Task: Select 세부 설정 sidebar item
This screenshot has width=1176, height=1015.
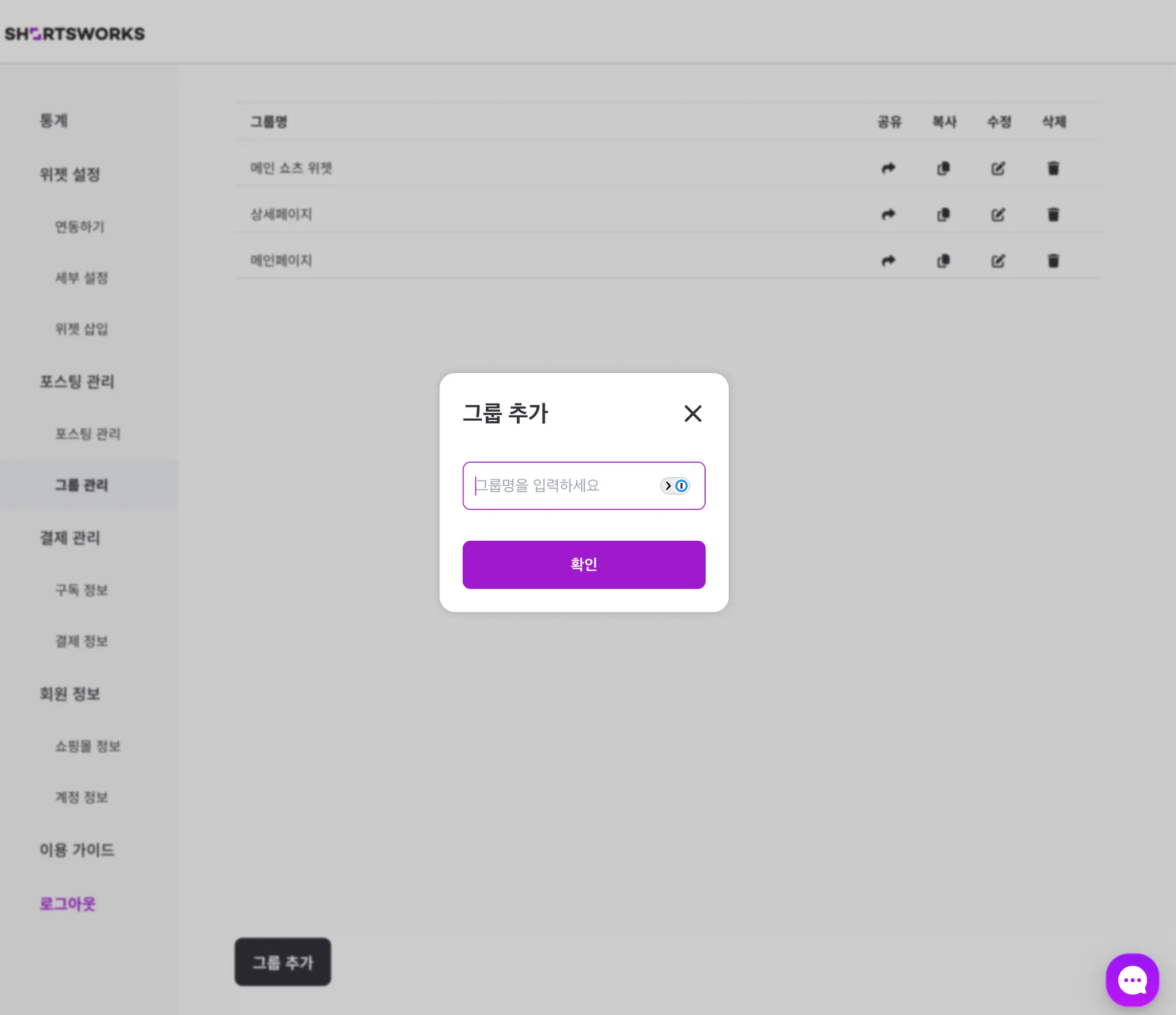Action: (81, 278)
